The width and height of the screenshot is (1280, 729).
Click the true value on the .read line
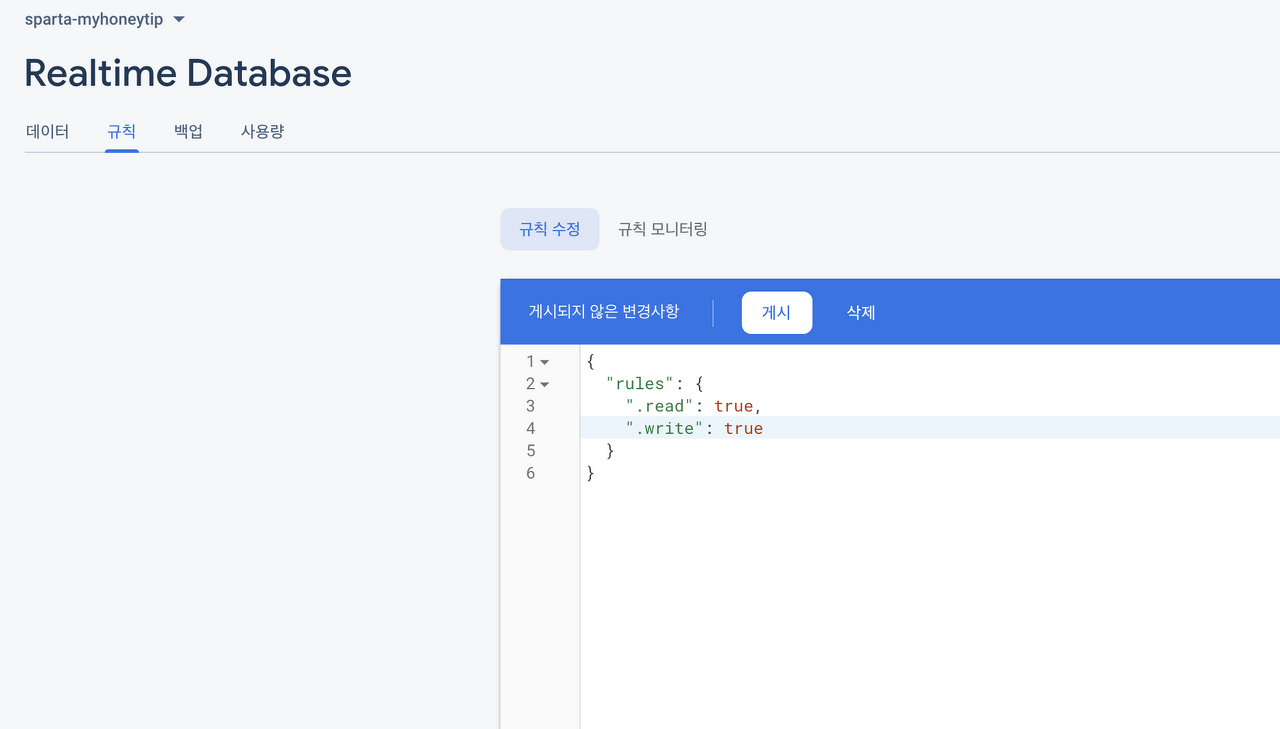[733, 406]
